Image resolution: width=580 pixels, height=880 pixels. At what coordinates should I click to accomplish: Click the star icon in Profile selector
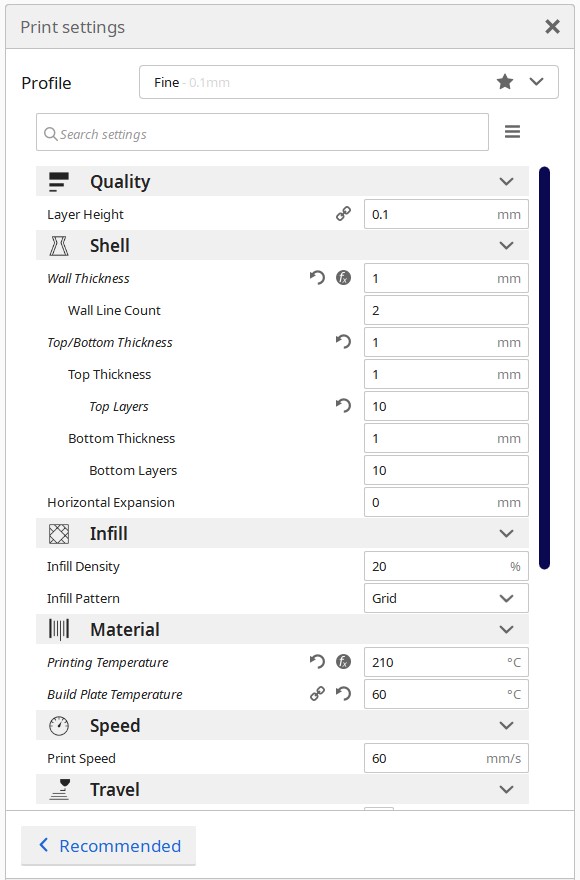coord(505,82)
